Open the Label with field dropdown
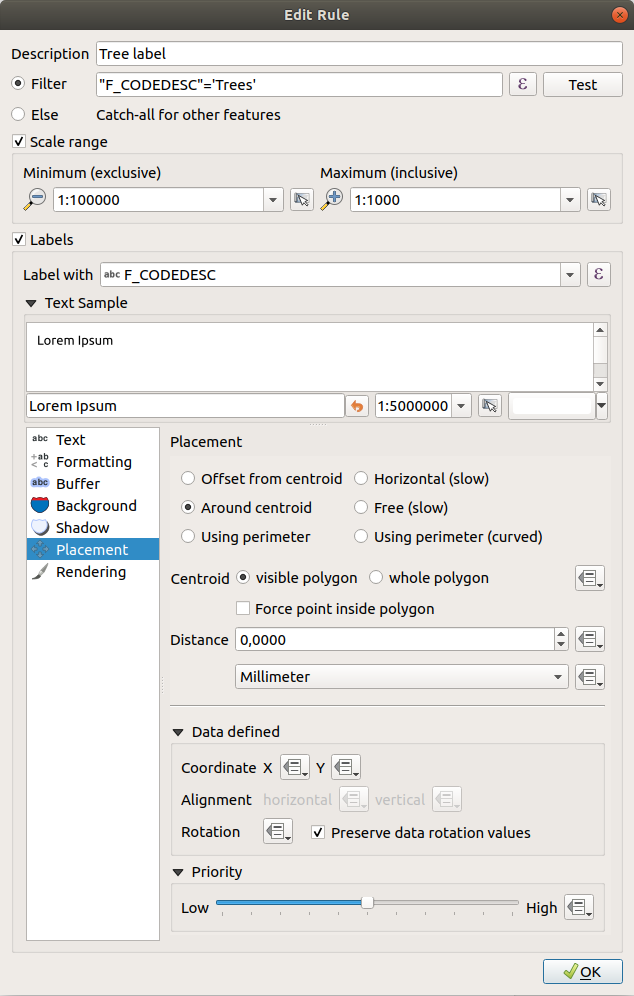This screenshot has height=996, width=634. (x=567, y=273)
